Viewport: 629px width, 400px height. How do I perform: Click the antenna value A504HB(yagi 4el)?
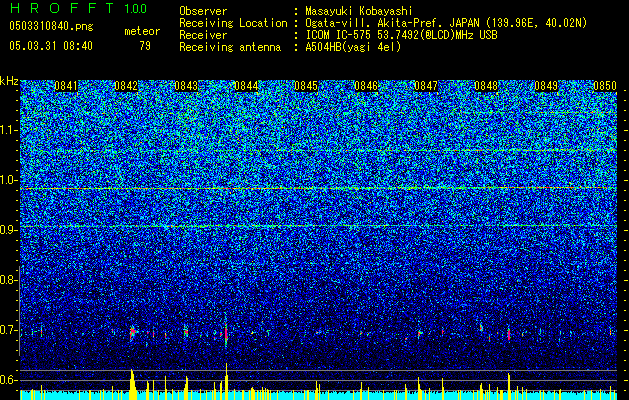pyautogui.click(x=353, y=47)
